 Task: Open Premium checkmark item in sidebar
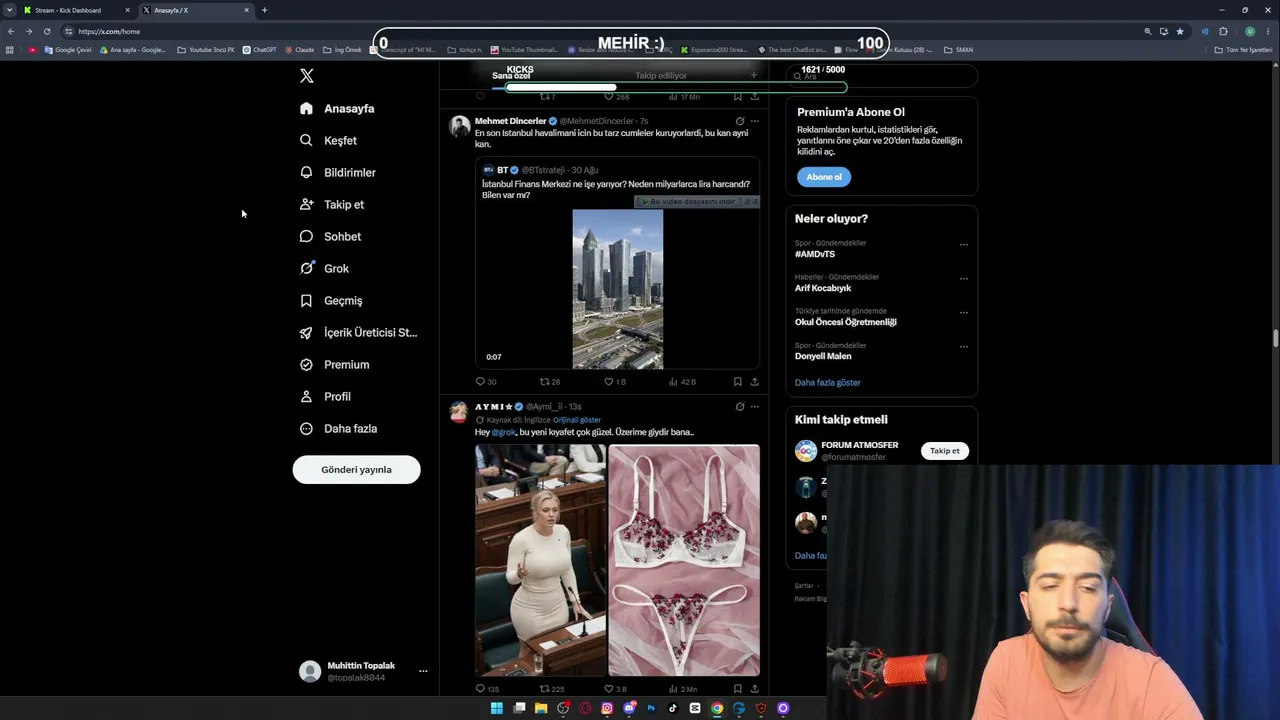pyautogui.click(x=334, y=364)
